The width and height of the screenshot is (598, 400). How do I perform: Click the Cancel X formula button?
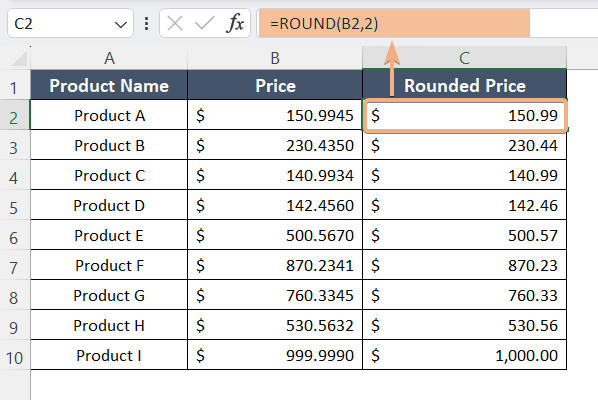[x=175, y=24]
